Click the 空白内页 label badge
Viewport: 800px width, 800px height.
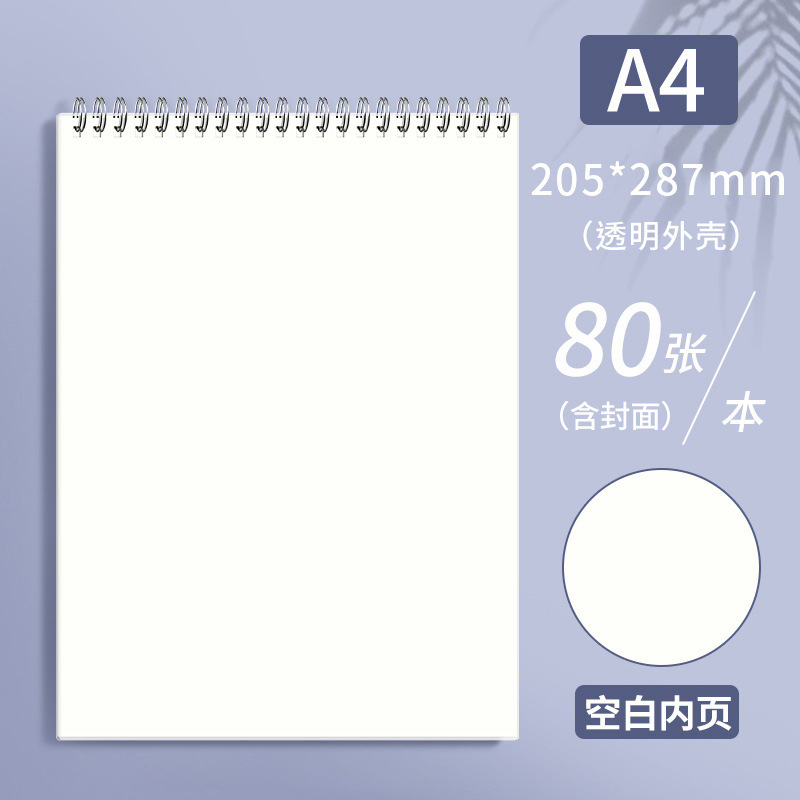pos(657,712)
